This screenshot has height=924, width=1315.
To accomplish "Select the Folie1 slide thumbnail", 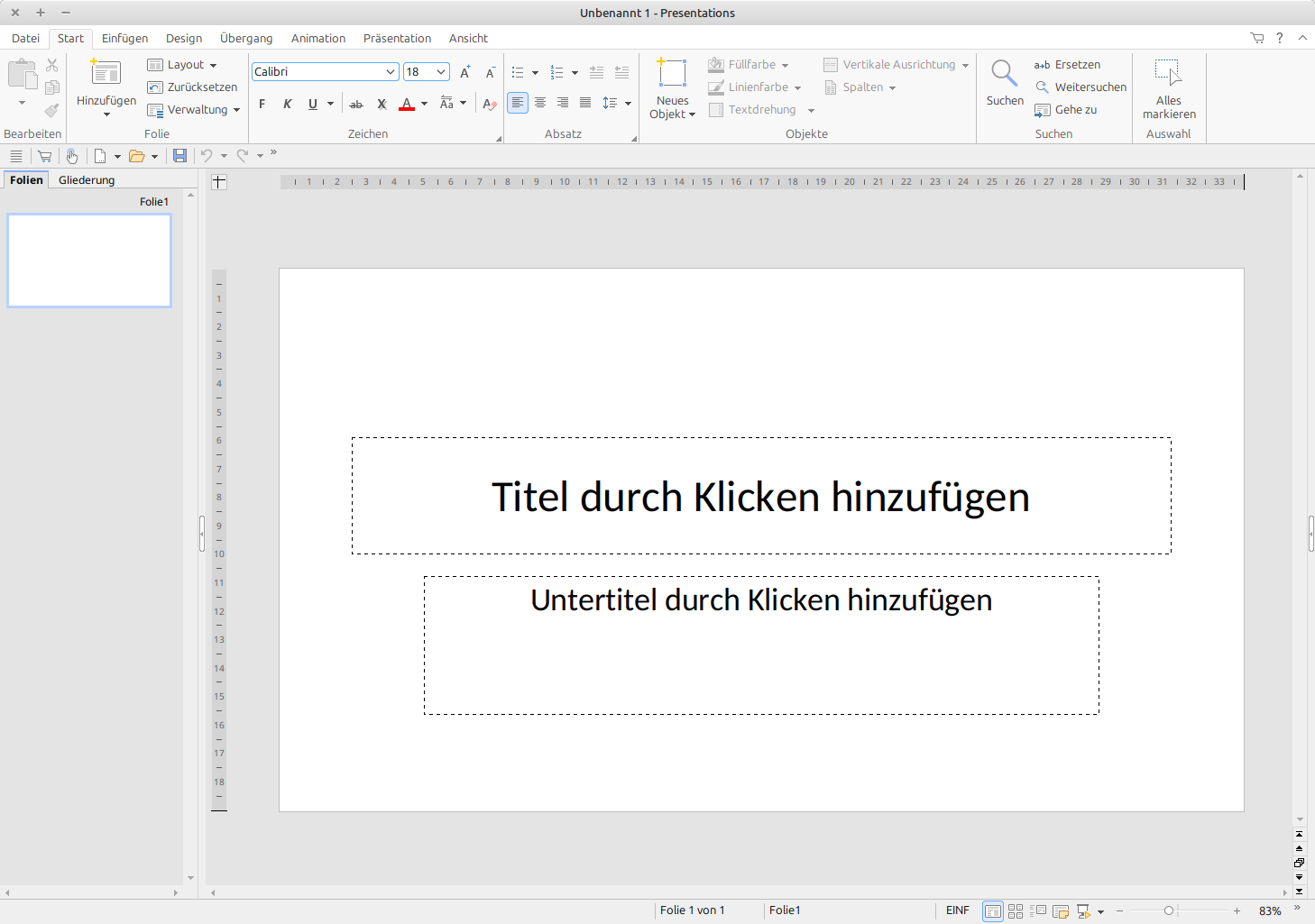I will click(x=89, y=261).
